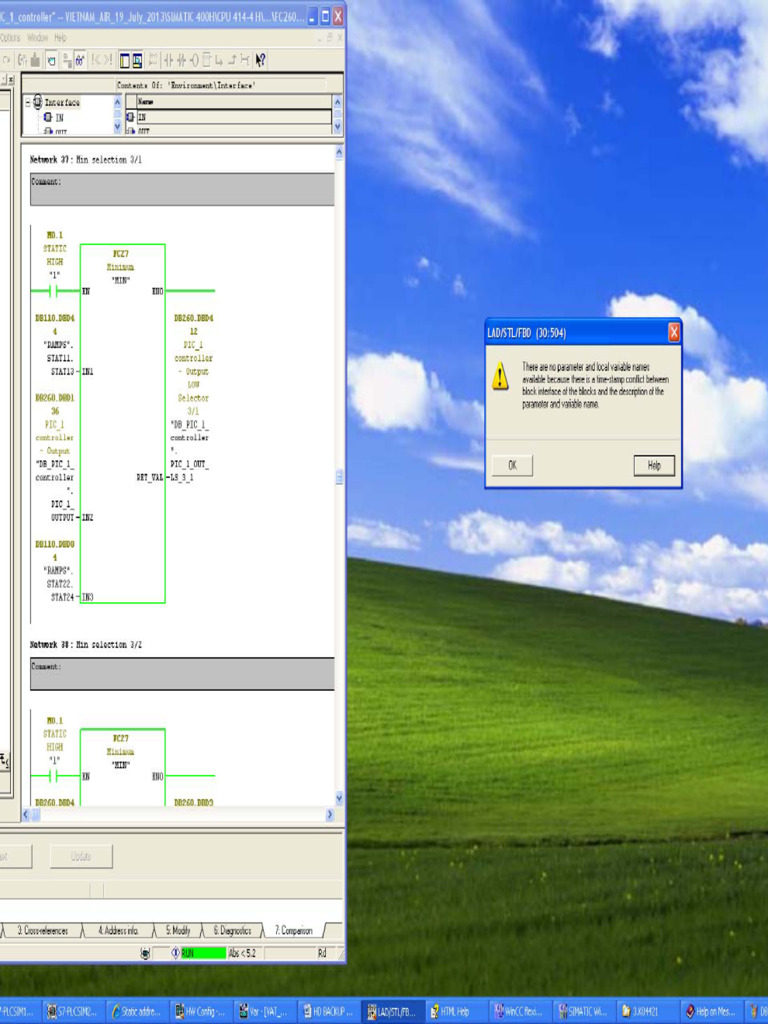
Task: Switch to the 4. Address info. tab
Action: [118, 931]
